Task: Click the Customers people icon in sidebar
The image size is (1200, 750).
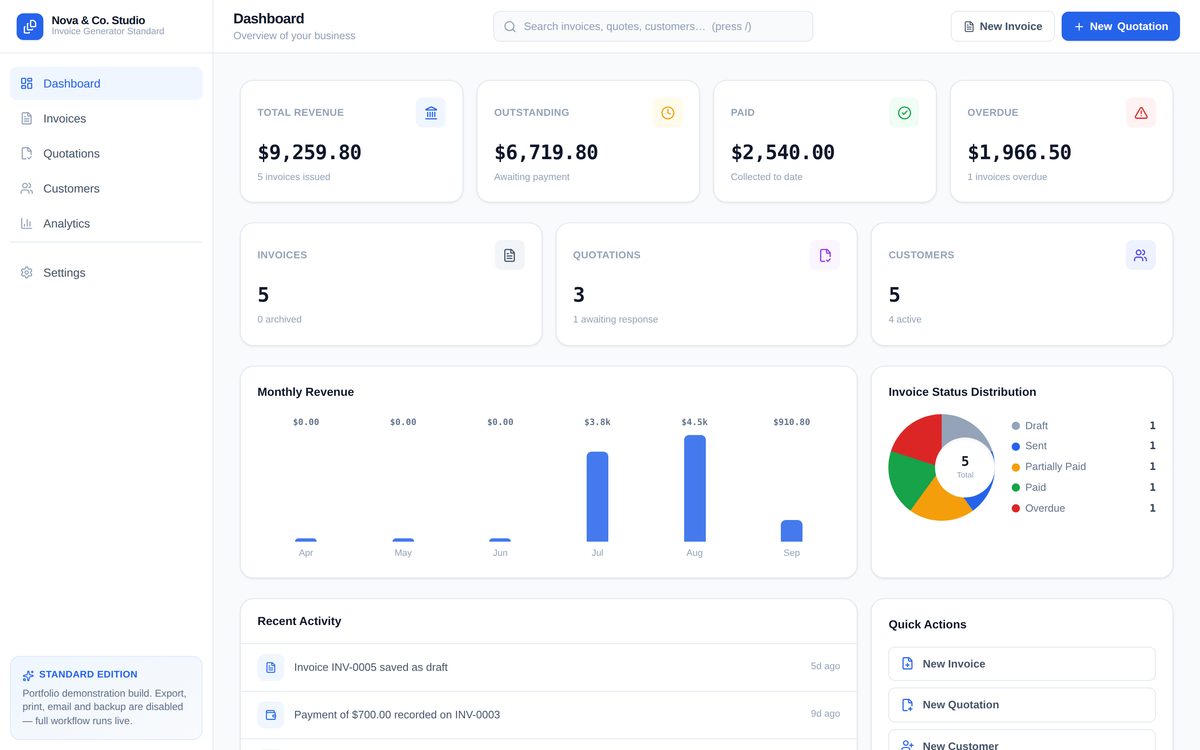Action: (27, 189)
